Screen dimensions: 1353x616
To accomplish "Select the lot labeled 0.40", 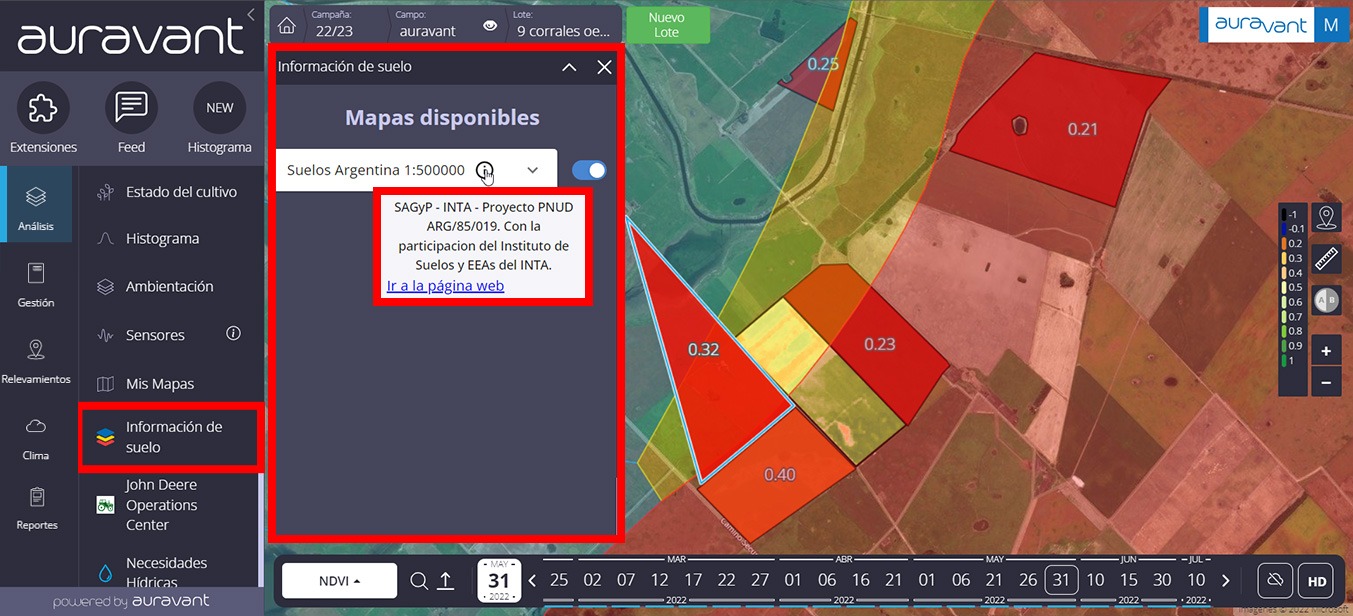I will coord(780,474).
